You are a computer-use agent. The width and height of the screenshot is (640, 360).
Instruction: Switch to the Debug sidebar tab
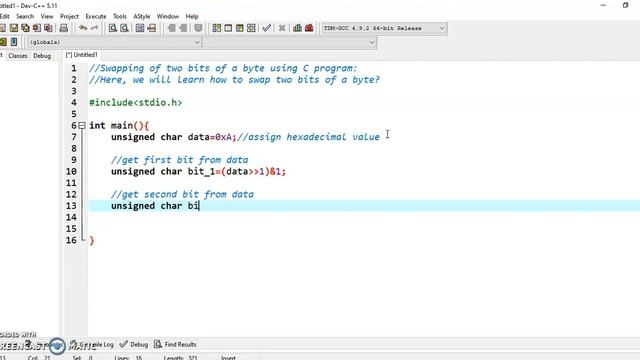pos(42,56)
